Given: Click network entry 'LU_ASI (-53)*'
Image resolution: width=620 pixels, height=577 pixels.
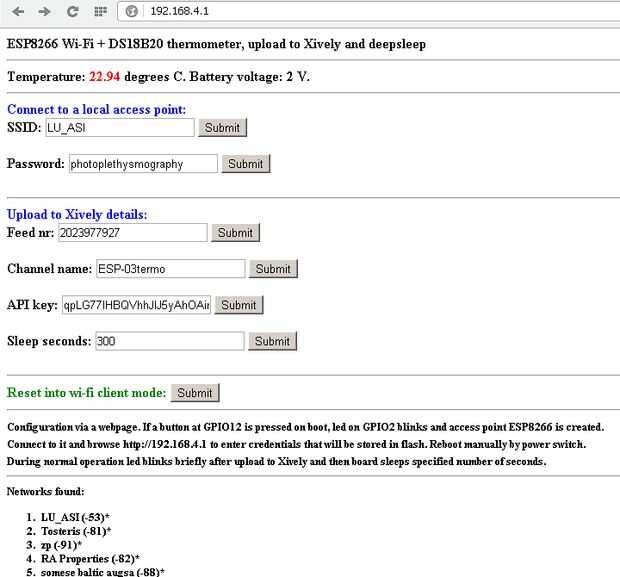Looking at the screenshot, I should pos(75,517).
